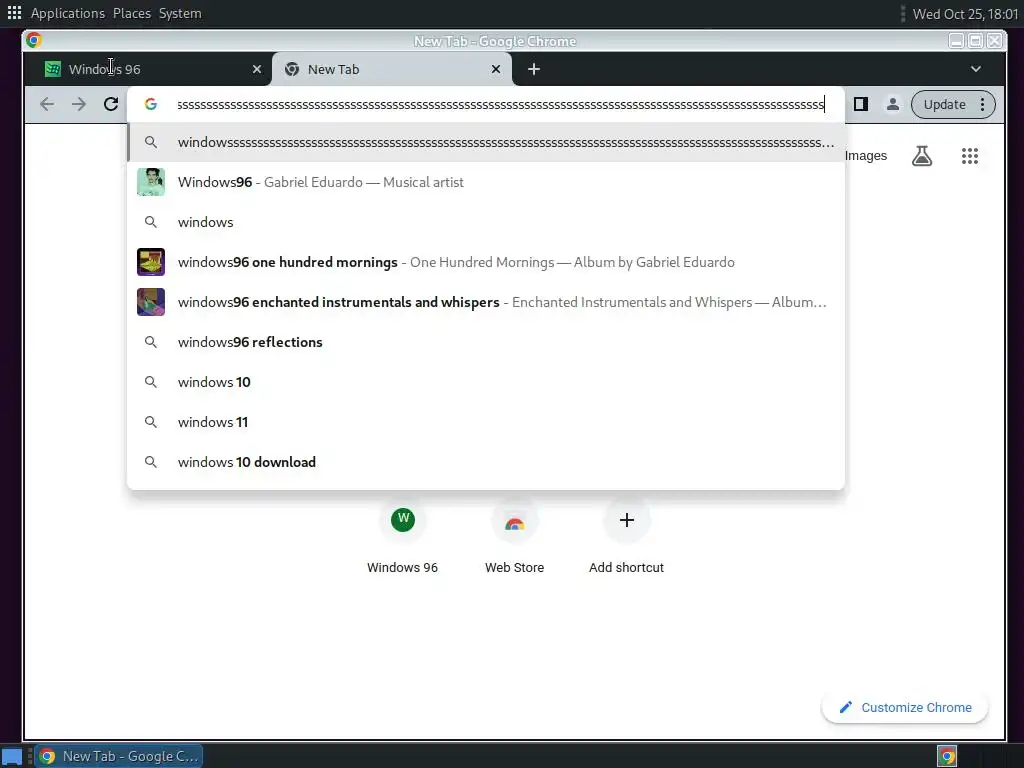Click the Add shortcut label

pyautogui.click(x=626, y=568)
